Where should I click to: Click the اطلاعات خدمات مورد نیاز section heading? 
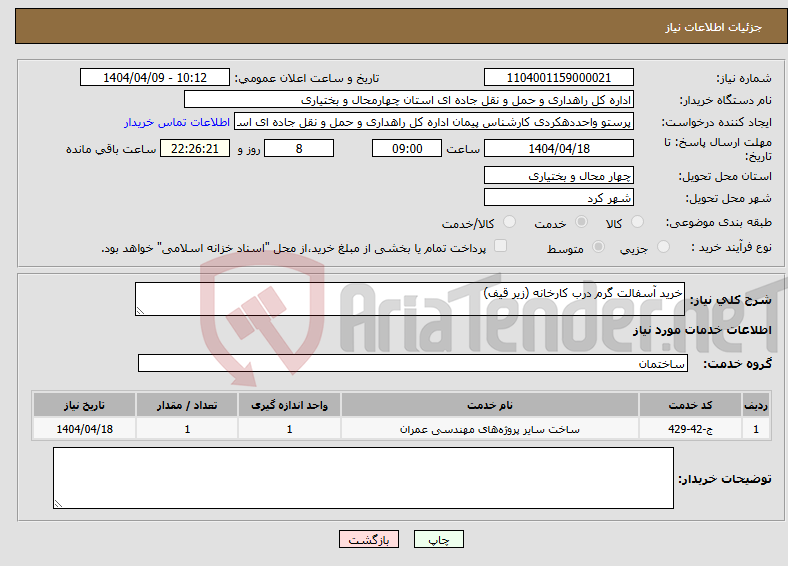coord(702,330)
